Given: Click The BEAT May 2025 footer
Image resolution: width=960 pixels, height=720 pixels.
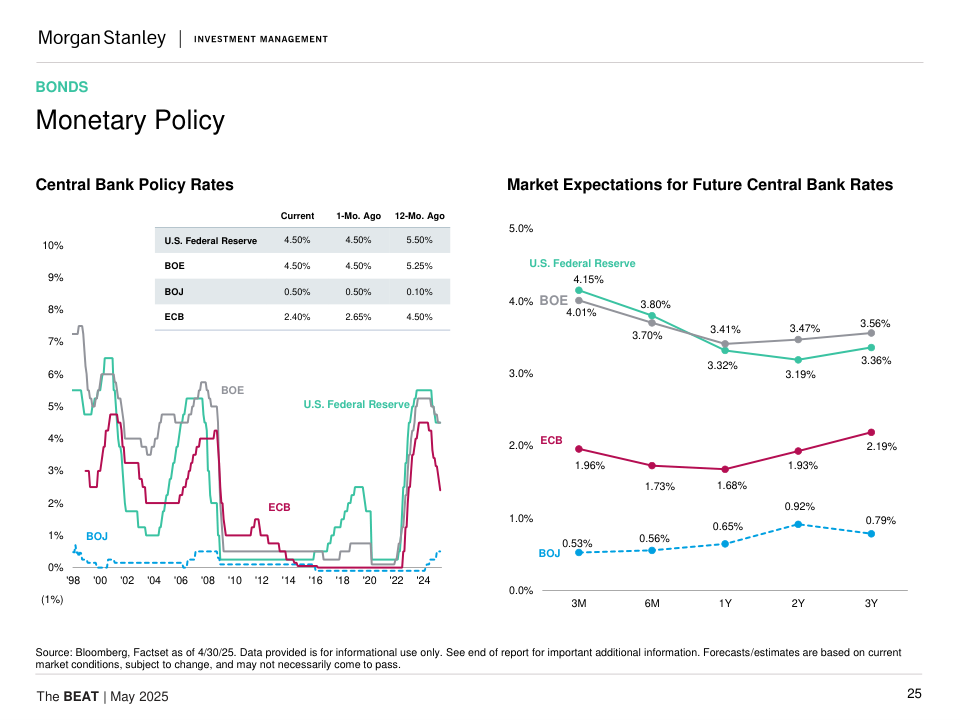Looking at the screenshot, I should (102, 696).
